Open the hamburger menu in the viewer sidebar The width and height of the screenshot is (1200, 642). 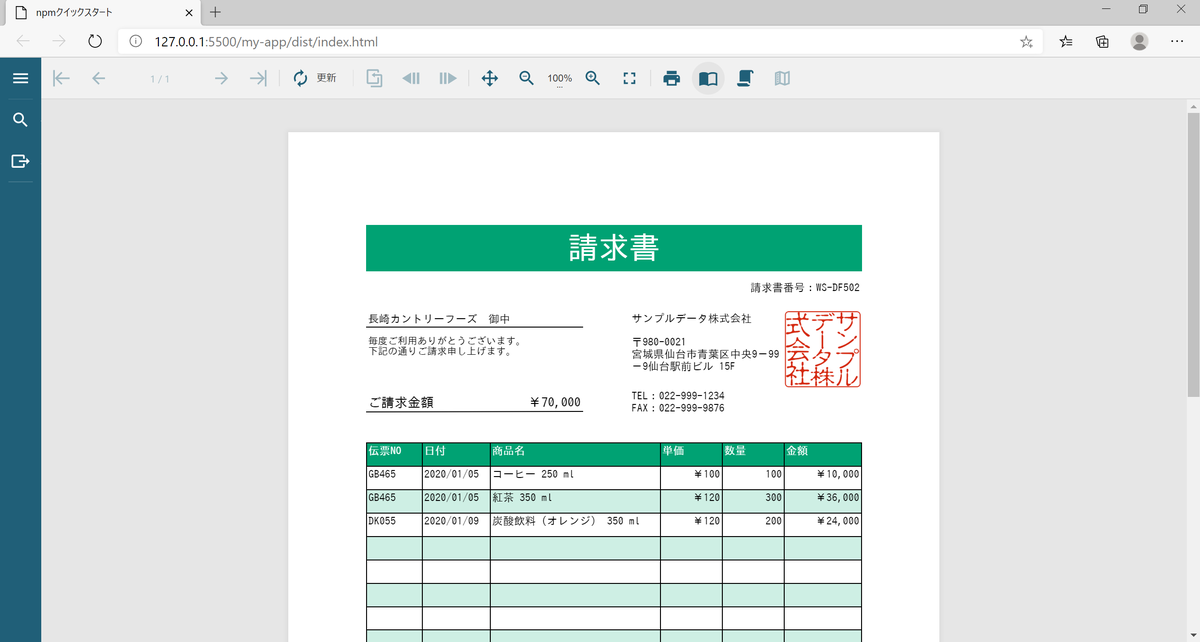(20, 78)
